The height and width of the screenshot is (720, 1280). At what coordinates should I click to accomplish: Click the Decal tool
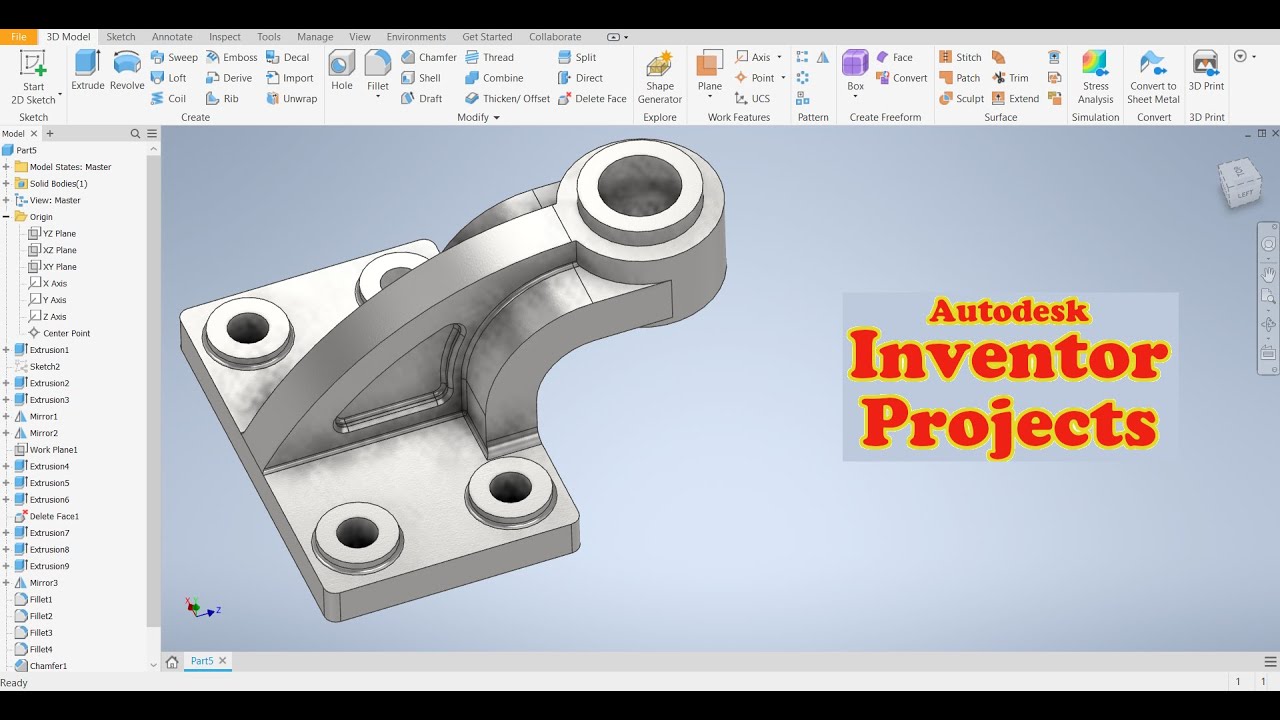[x=288, y=57]
